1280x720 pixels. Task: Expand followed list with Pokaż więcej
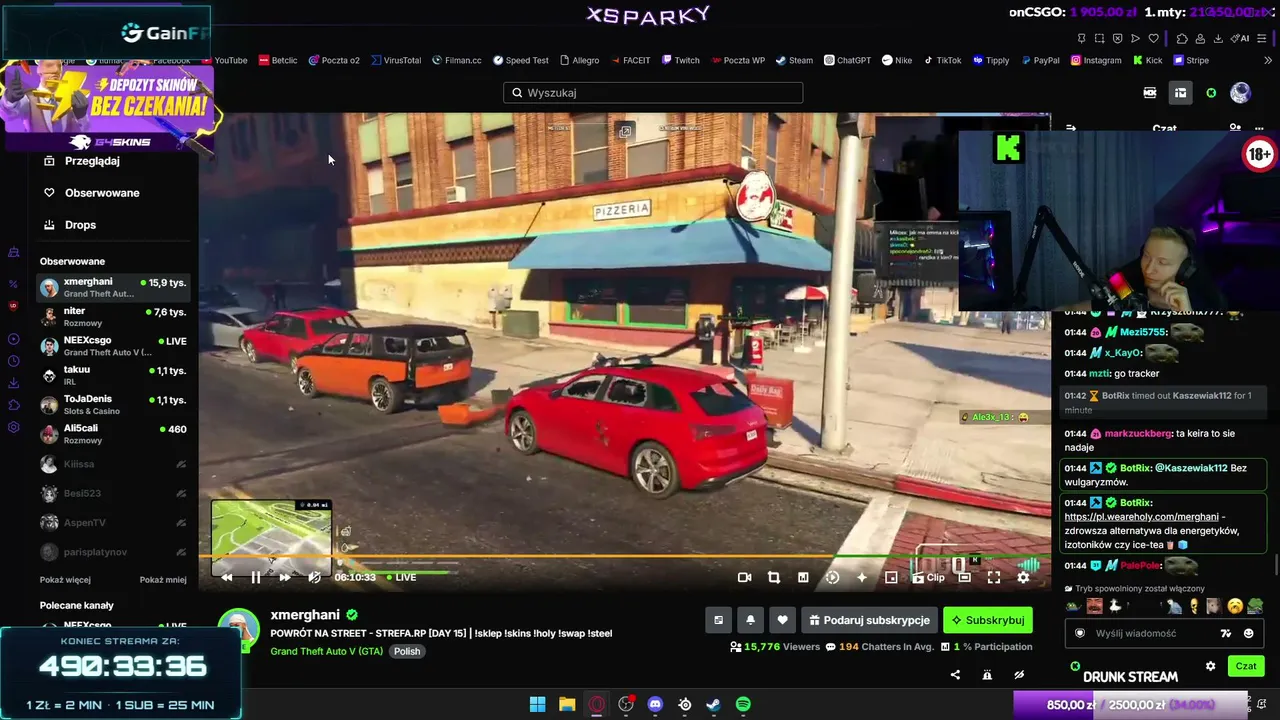coord(65,580)
